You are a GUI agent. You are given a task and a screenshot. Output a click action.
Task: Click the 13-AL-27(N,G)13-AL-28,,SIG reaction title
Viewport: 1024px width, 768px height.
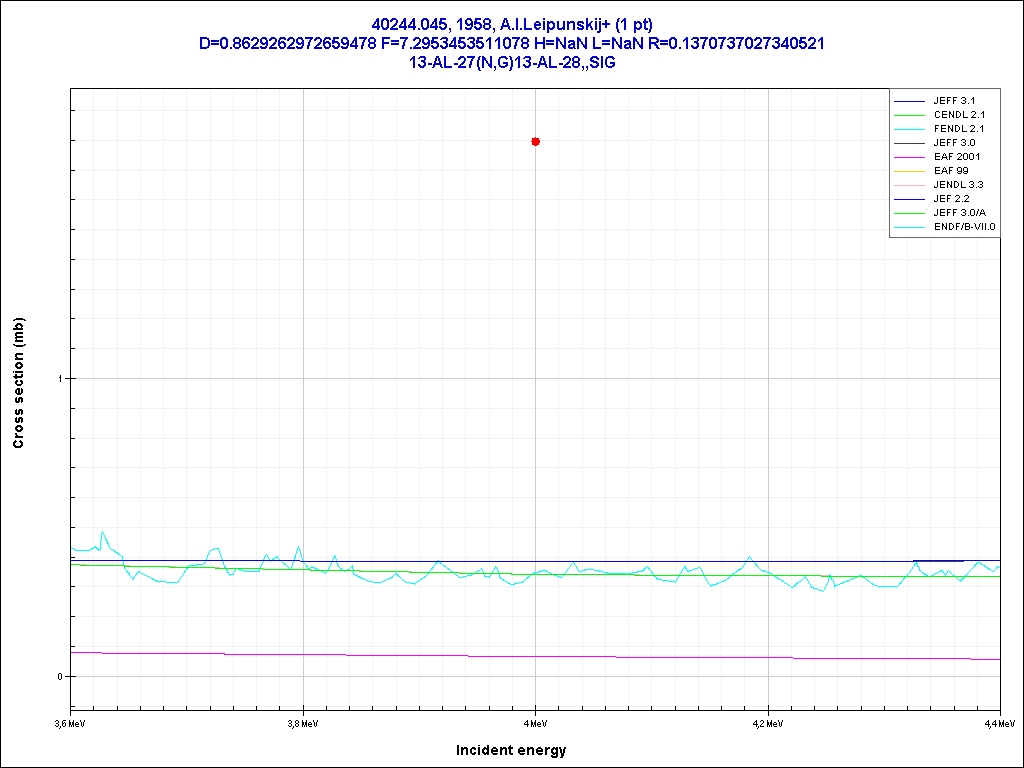pos(511,61)
